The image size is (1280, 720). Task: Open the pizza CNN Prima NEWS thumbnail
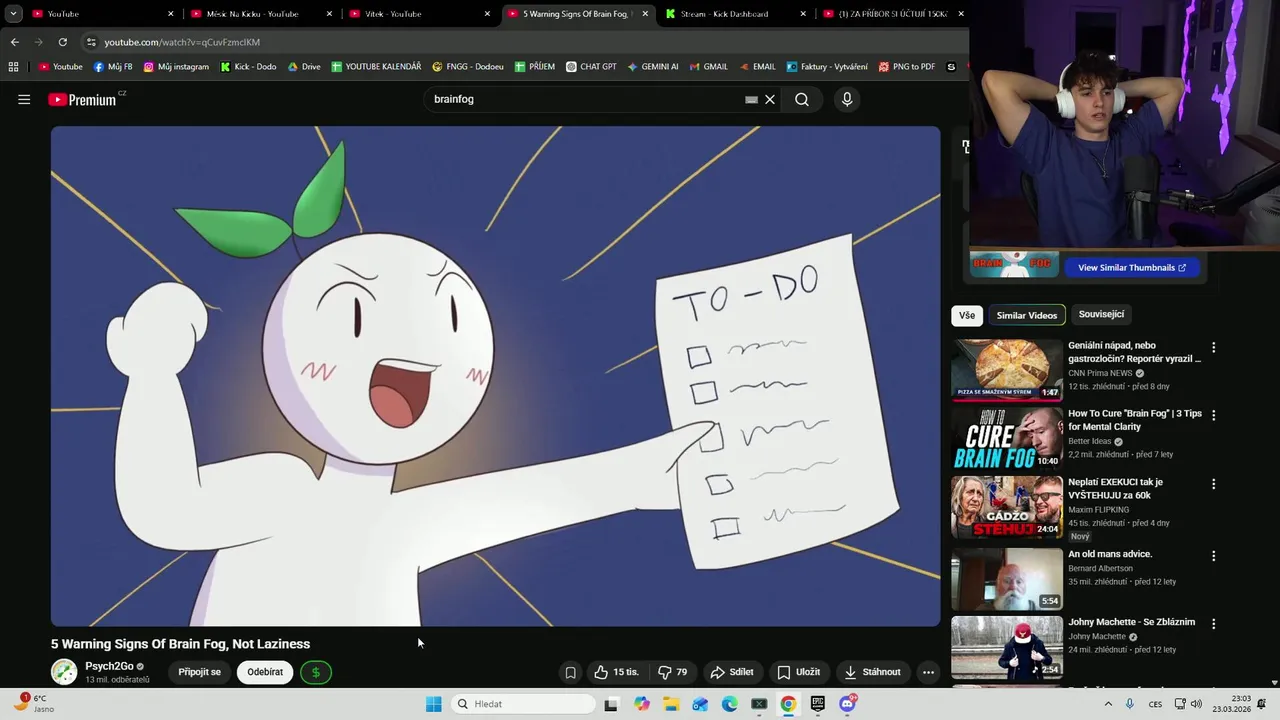tap(1007, 370)
